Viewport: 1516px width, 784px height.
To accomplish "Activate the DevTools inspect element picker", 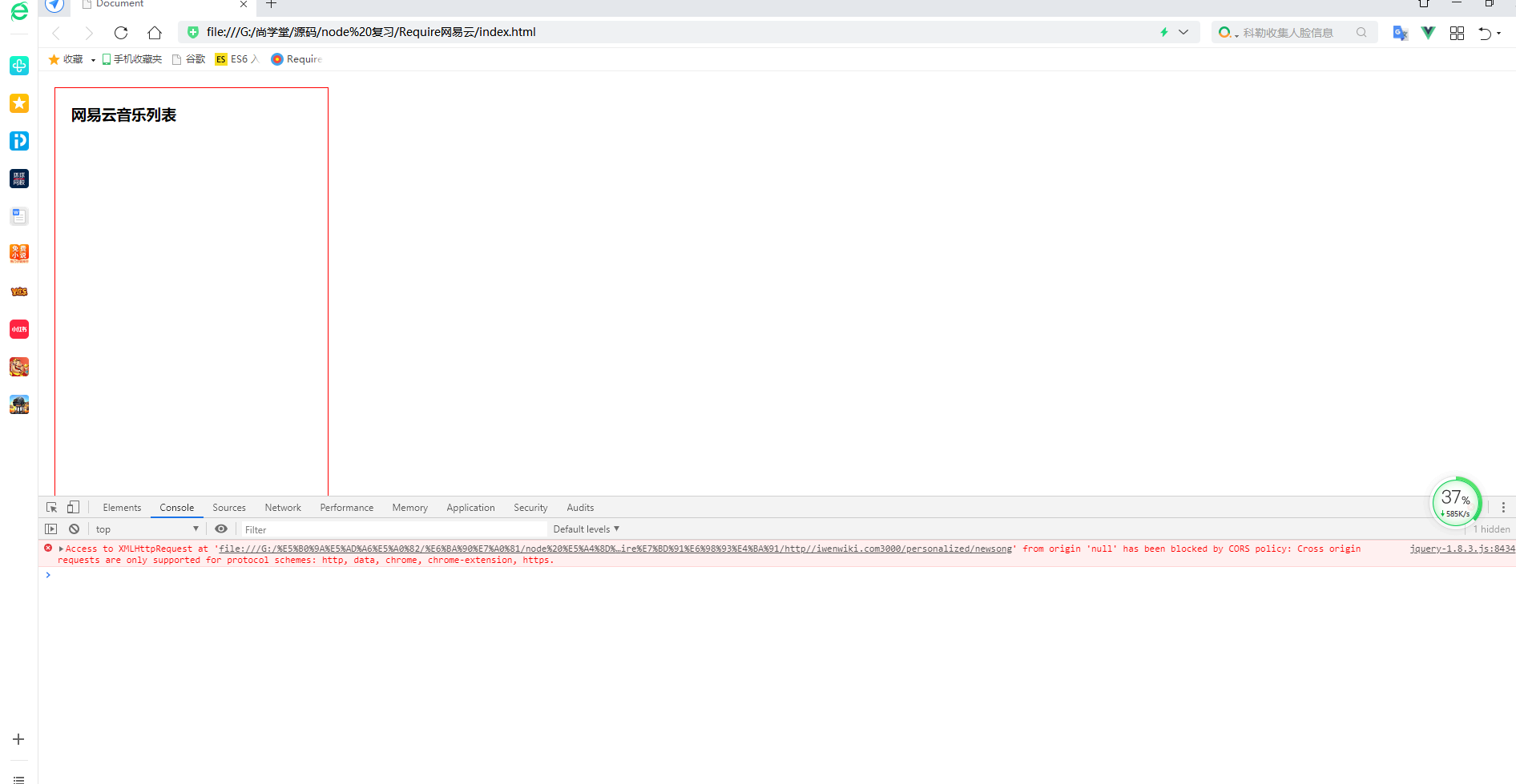I will (x=52, y=508).
